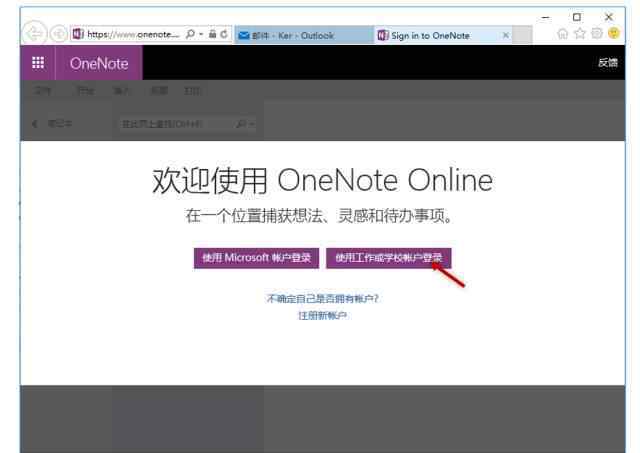Click the smiley feedback icon in browser
The width and height of the screenshot is (640, 453).
pyautogui.click(x=614, y=33)
